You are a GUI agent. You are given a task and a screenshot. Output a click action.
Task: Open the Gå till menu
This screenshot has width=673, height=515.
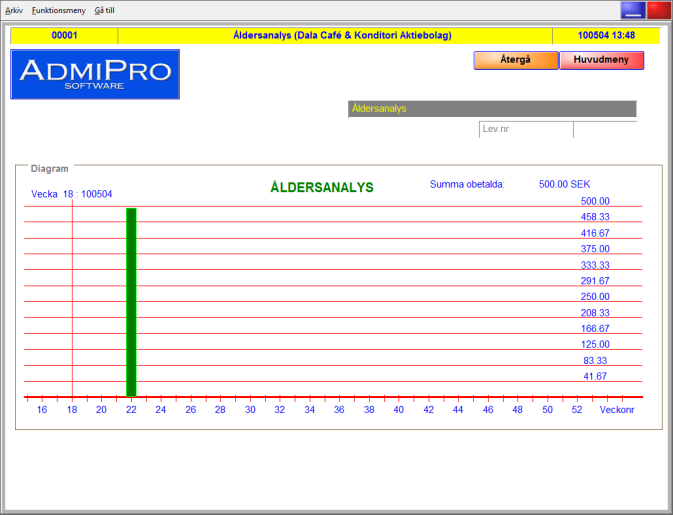click(x=104, y=10)
